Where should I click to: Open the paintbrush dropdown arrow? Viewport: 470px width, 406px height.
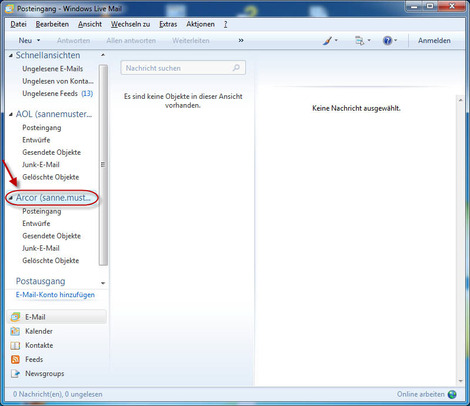tap(336, 40)
